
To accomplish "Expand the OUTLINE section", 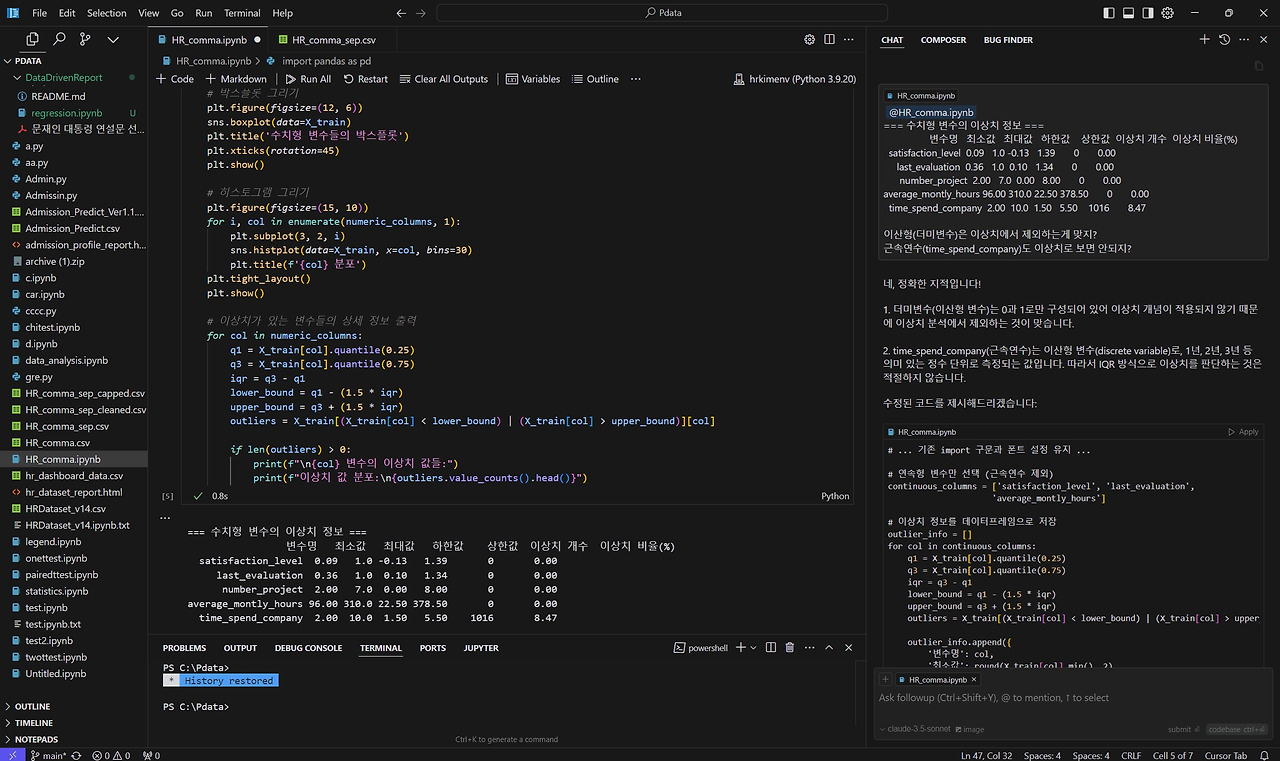I will (x=32, y=706).
